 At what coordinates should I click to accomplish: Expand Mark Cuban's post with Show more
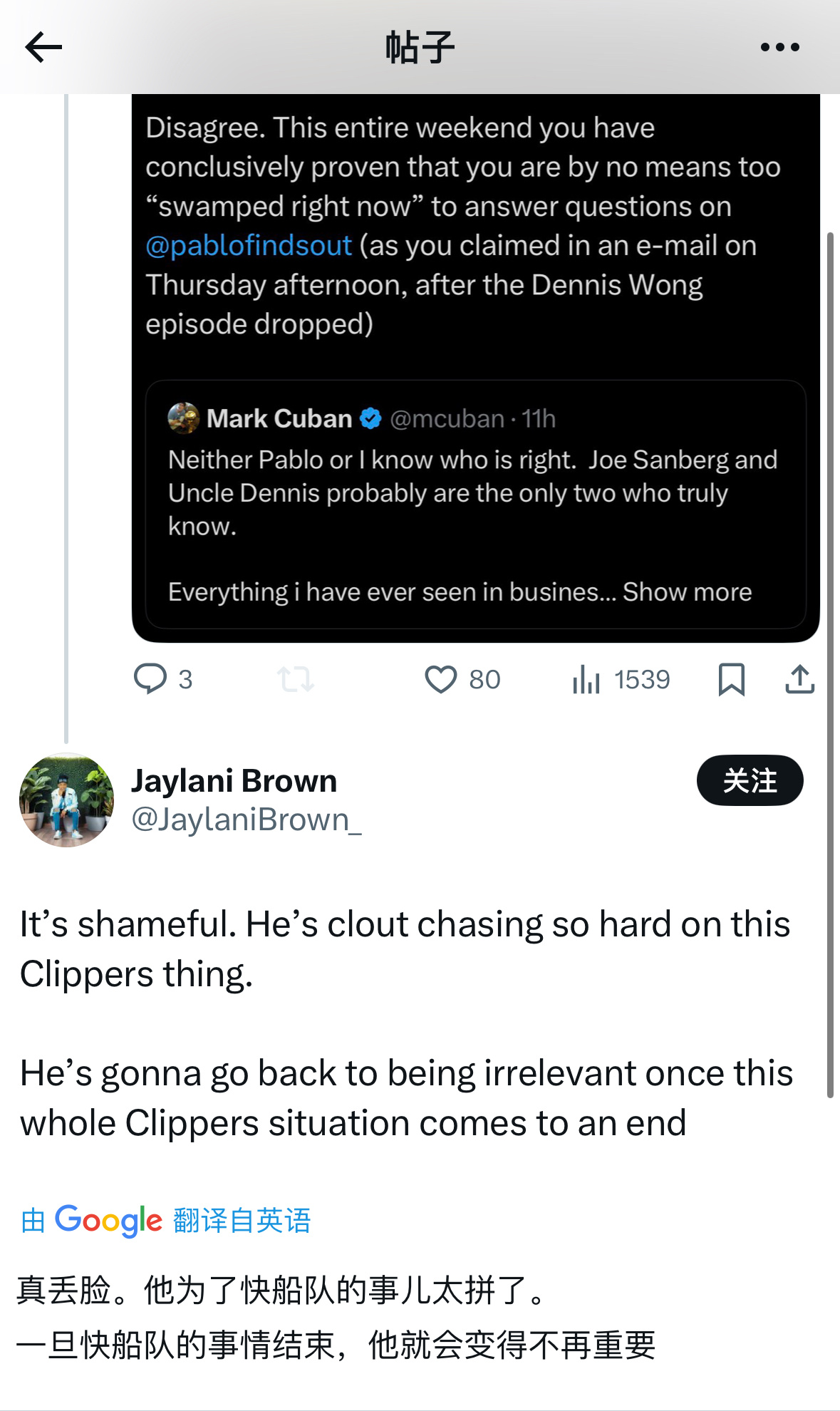tap(687, 591)
